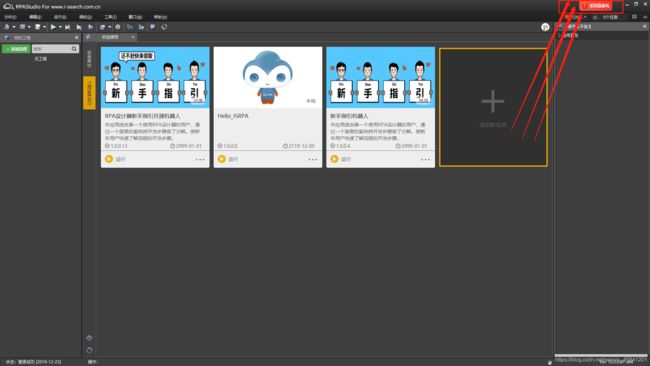Screen dimensions: 650x366
Task: Click the first item in the right panel
Action: click(x=571, y=36)
